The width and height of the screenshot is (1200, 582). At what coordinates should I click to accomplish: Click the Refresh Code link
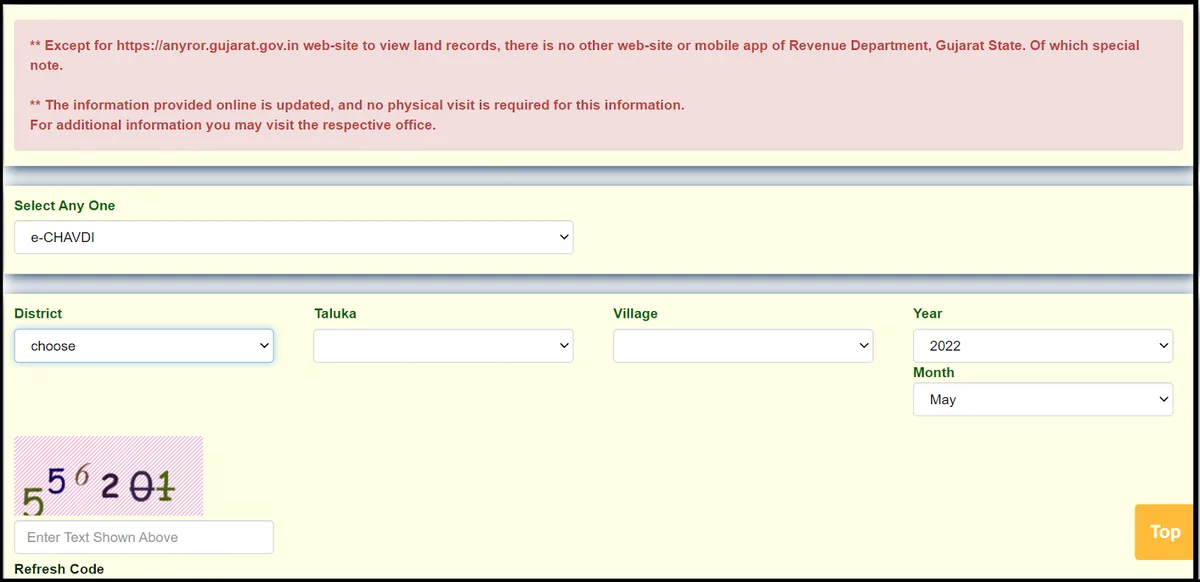59,569
